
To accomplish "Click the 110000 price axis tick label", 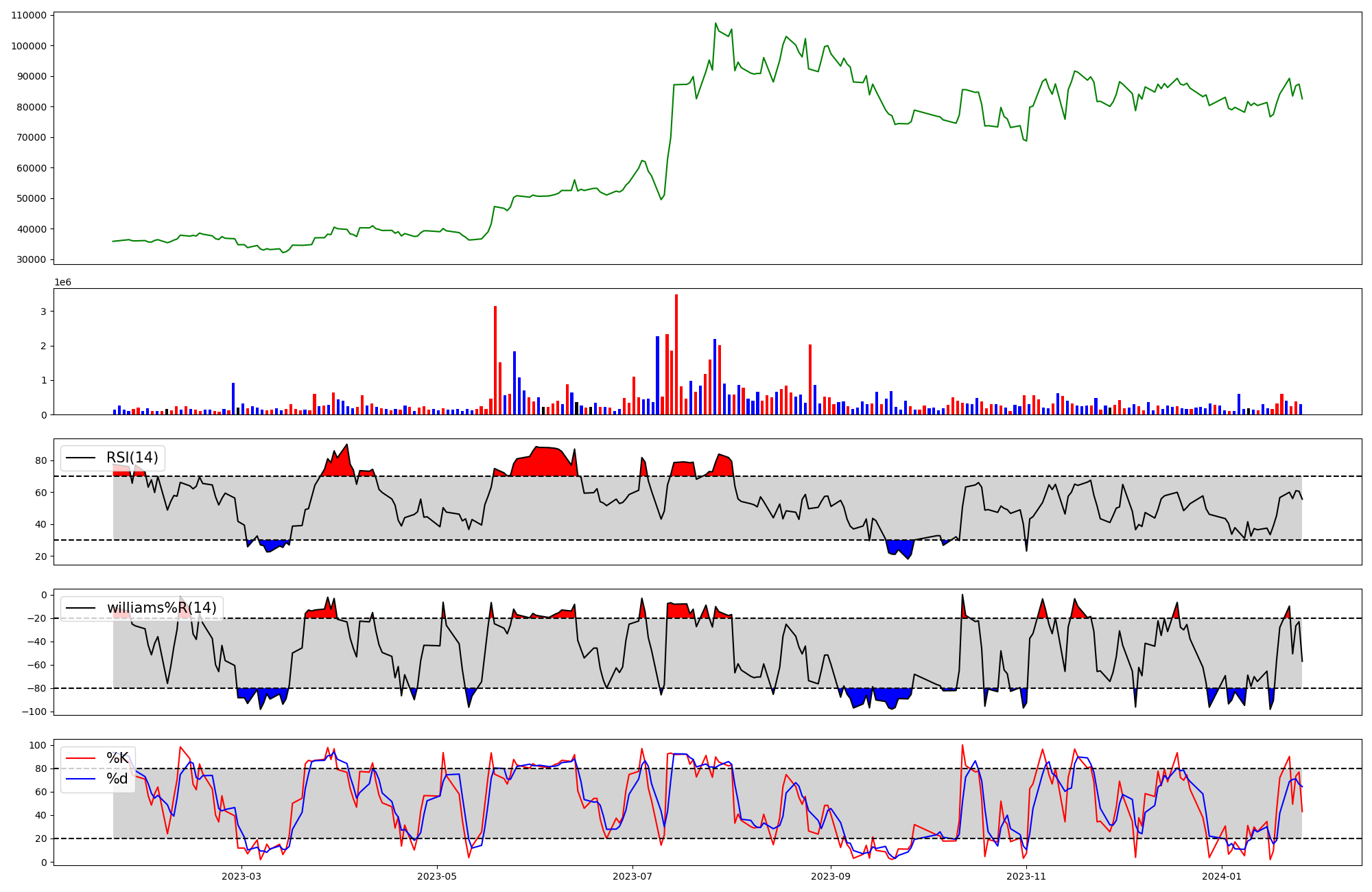I will tap(29, 16).
